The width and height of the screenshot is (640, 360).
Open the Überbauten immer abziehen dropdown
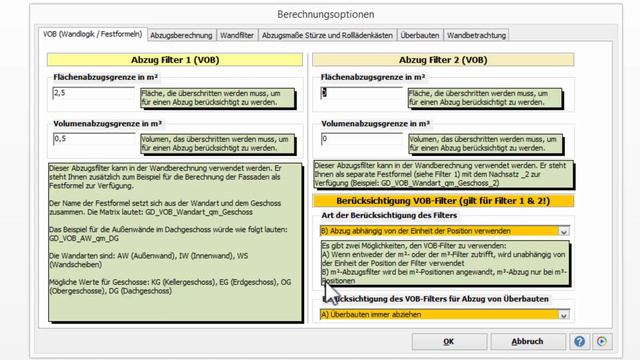pos(444,315)
